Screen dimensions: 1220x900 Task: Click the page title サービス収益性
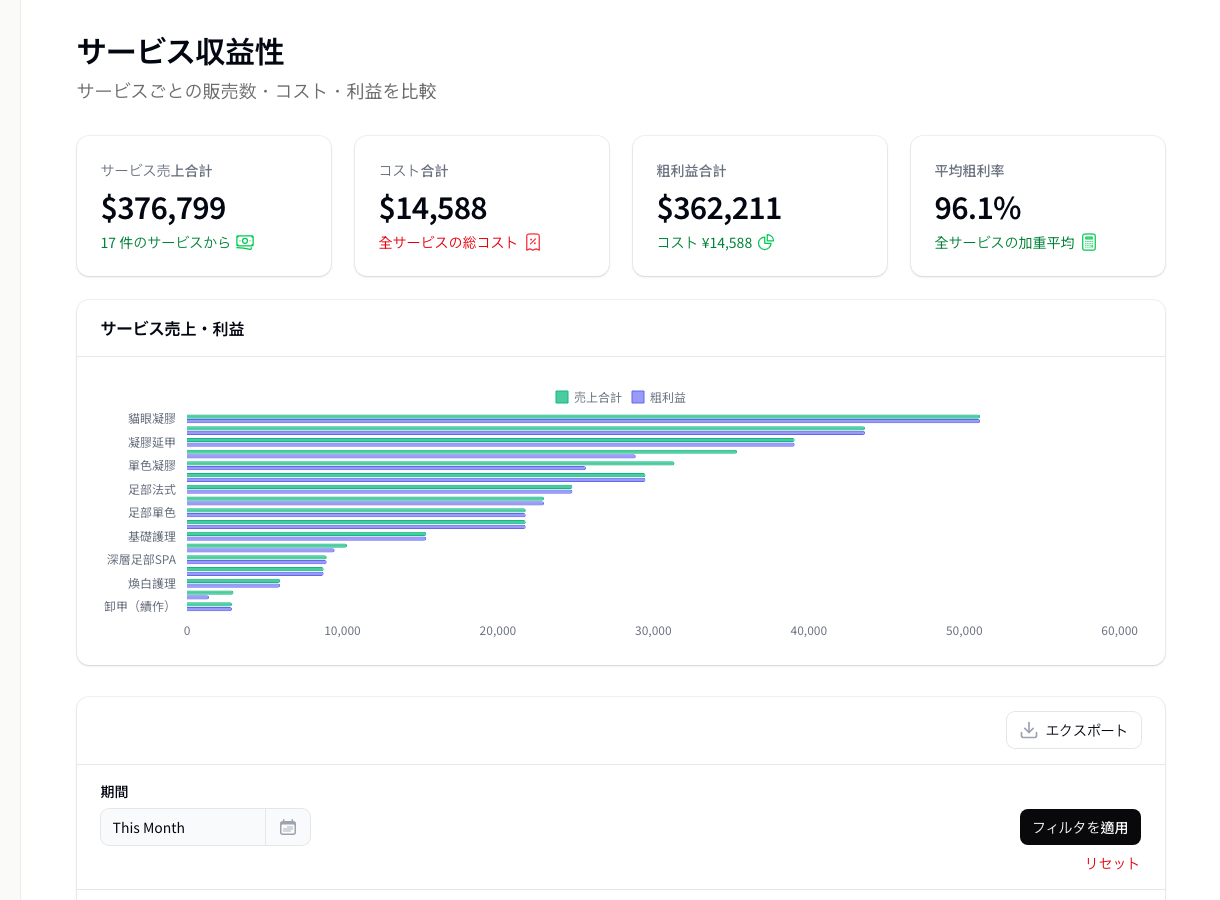point(181,51)
